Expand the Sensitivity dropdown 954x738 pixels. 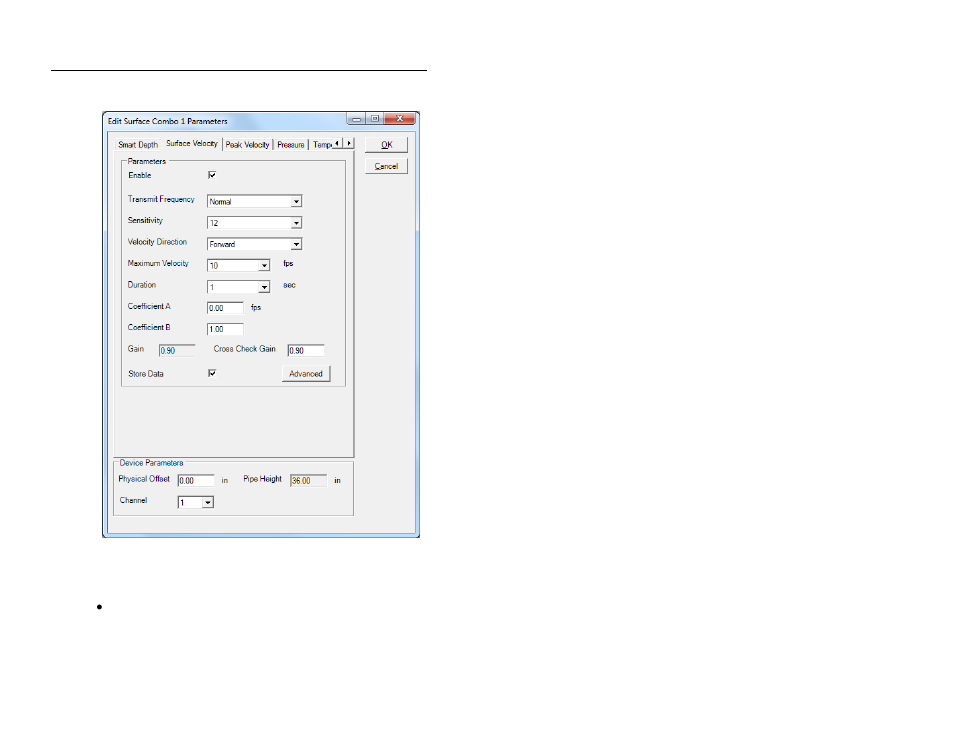(296, 223)
